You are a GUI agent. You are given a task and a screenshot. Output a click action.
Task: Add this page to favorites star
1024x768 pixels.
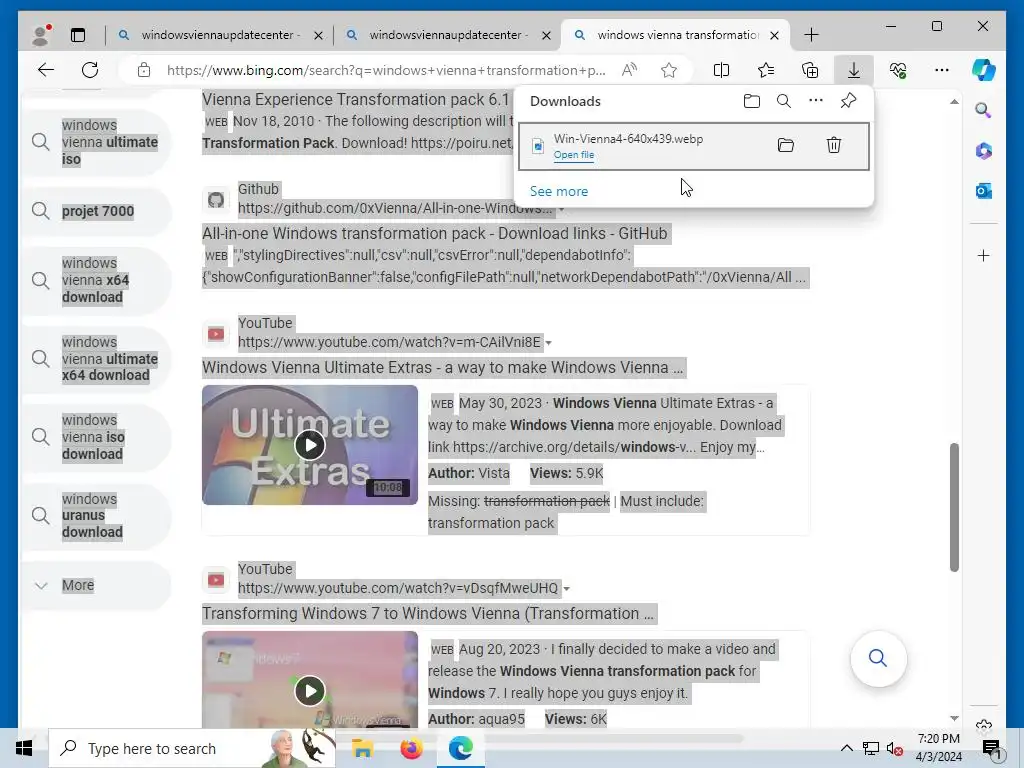[x=669, y=70]
